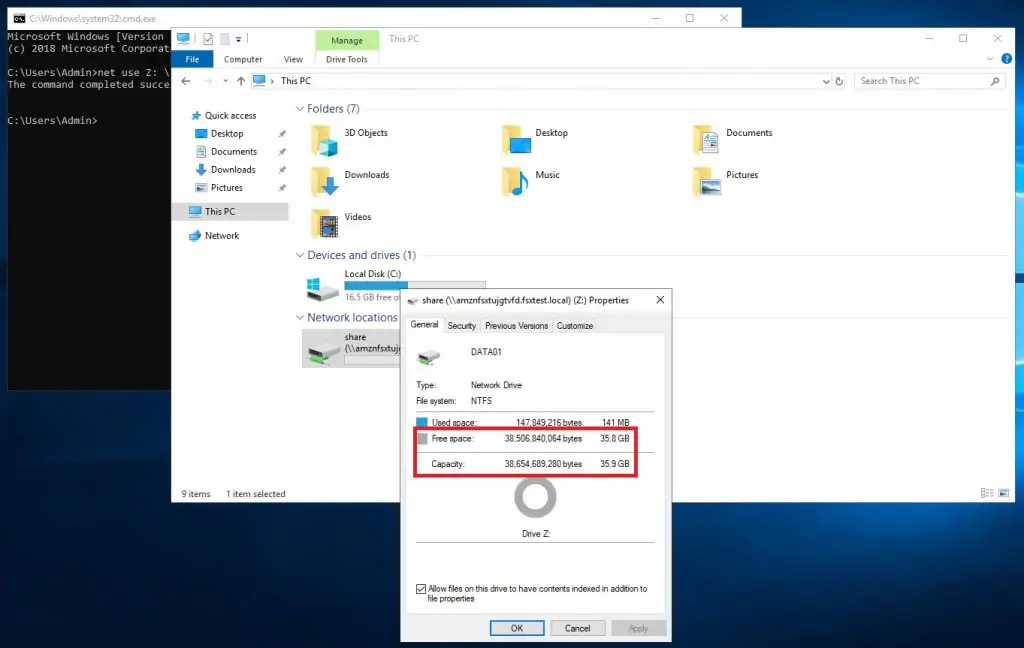Collapse the Folders (7) group
This screenshot has width=1024, height=648.
point(300,108)
